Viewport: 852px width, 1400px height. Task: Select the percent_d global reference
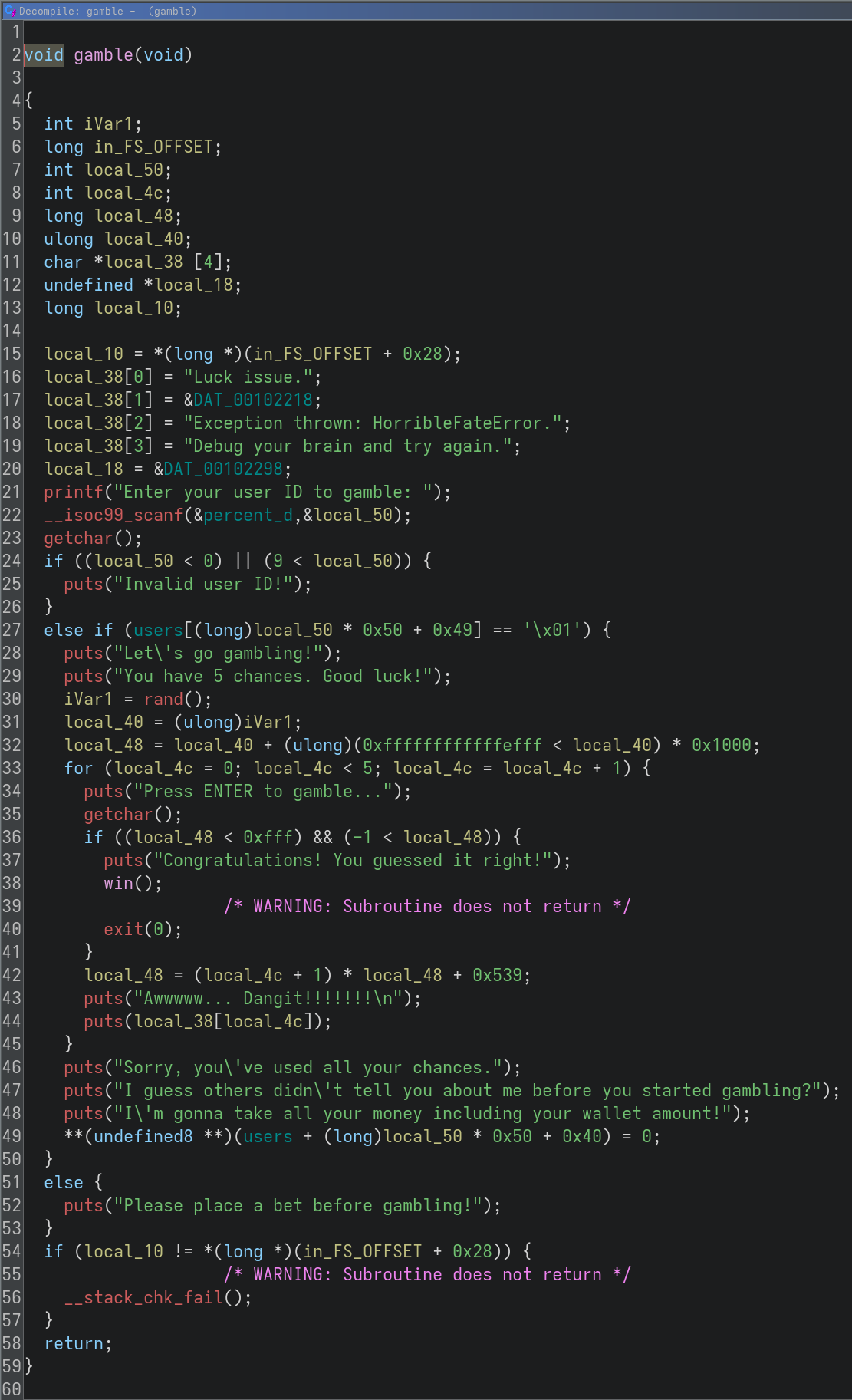248,516
